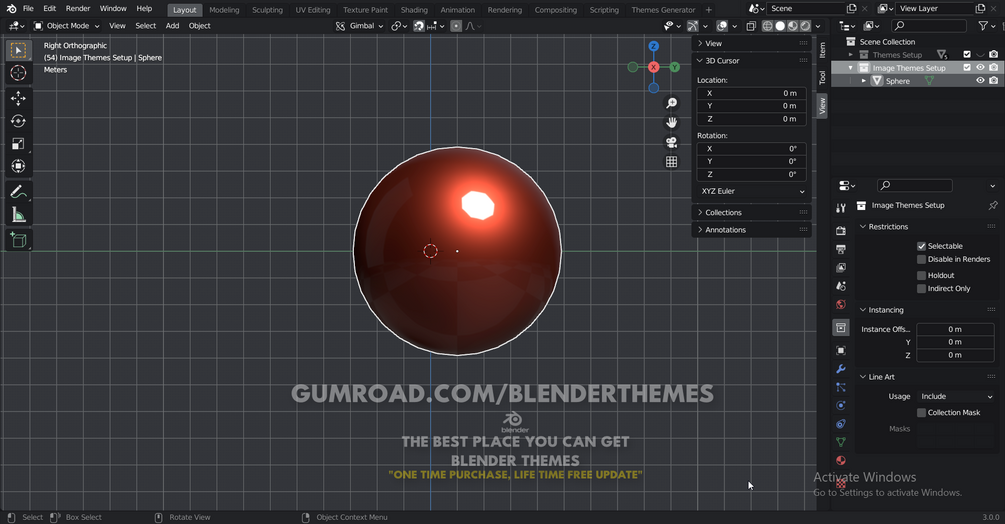Pin the Image Themes Setup properties
This screenshot has height=524, width=1005.
tap(993, 206)
